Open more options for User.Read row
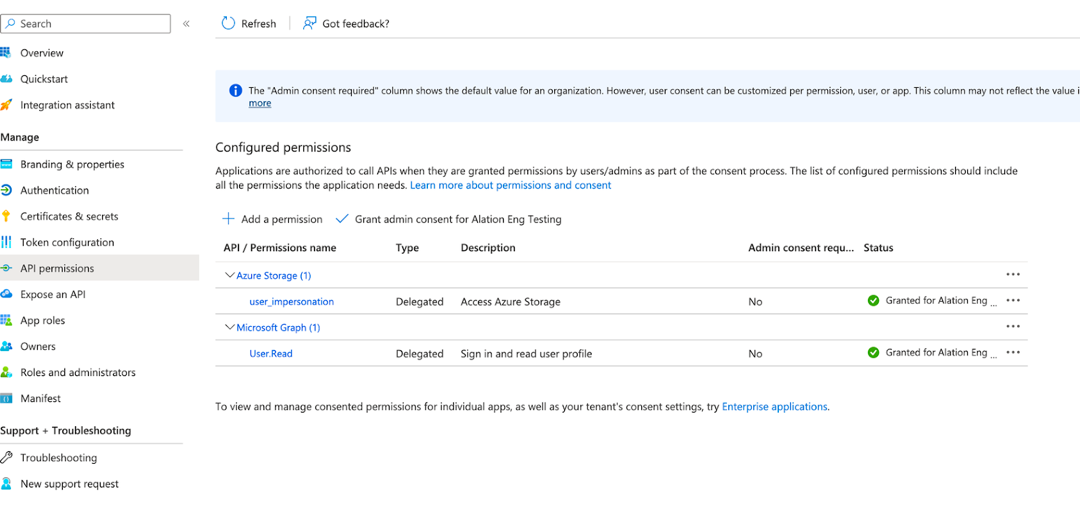This screenshot has width=1080, height=514. pyautogui.click(x=1012, y=352)
